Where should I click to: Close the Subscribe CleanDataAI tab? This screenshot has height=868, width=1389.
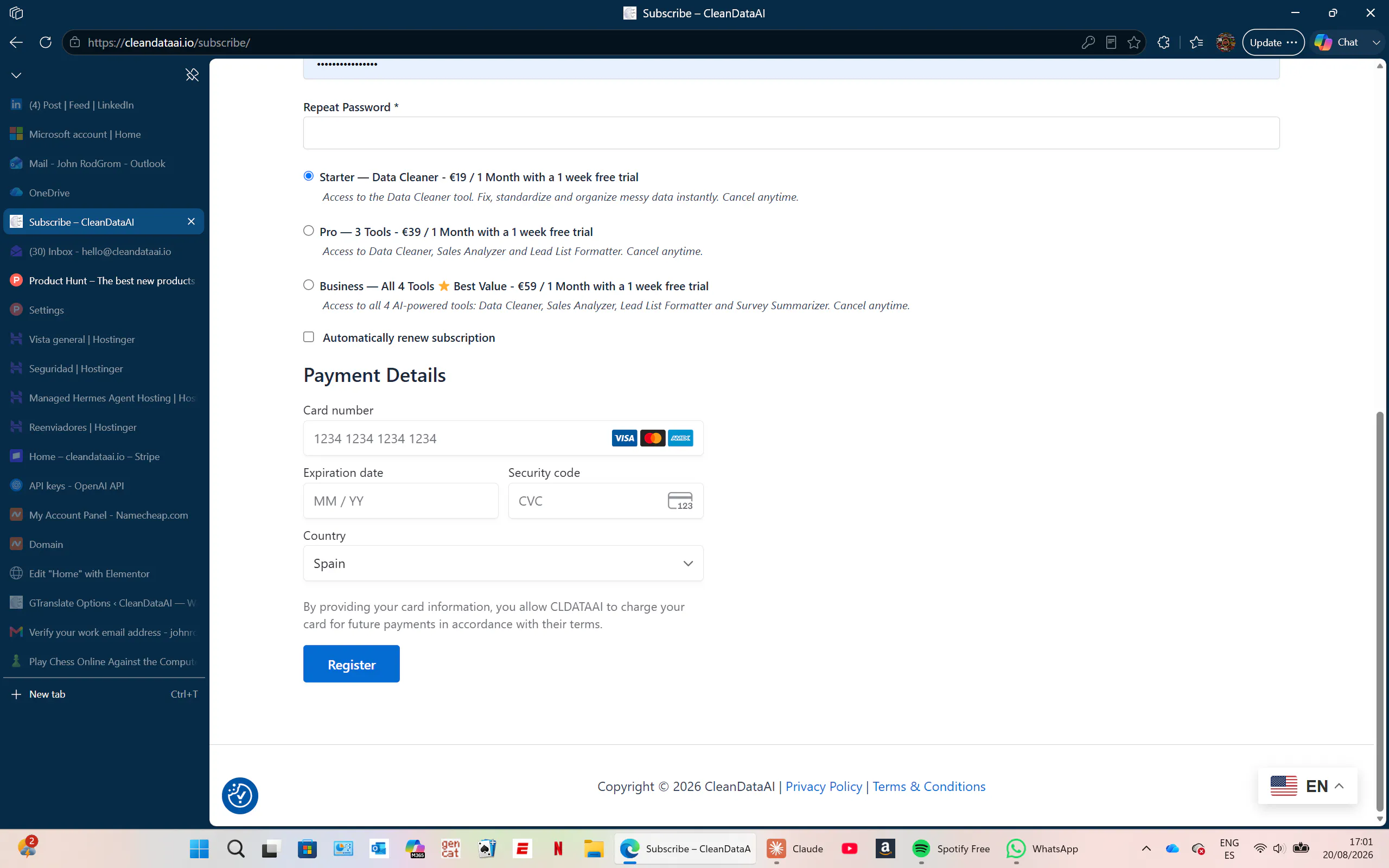(x=191, y=221)
